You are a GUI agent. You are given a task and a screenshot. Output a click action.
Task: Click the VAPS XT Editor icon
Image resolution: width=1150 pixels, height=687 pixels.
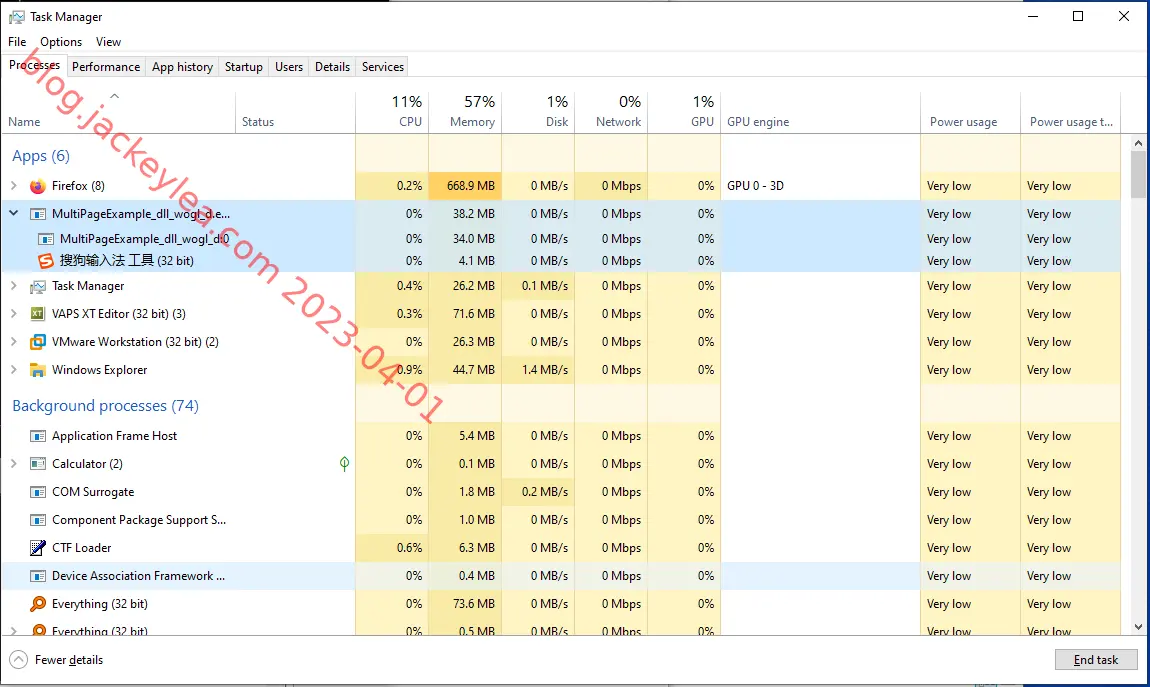point(37,314)
